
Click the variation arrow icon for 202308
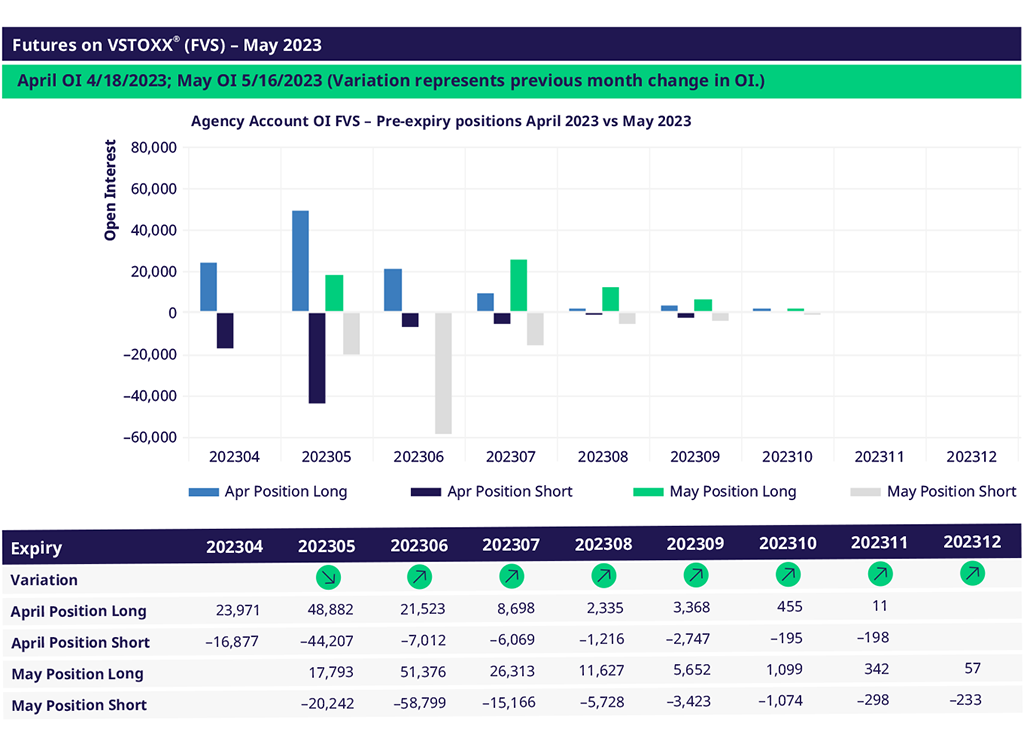click(603, 577)
